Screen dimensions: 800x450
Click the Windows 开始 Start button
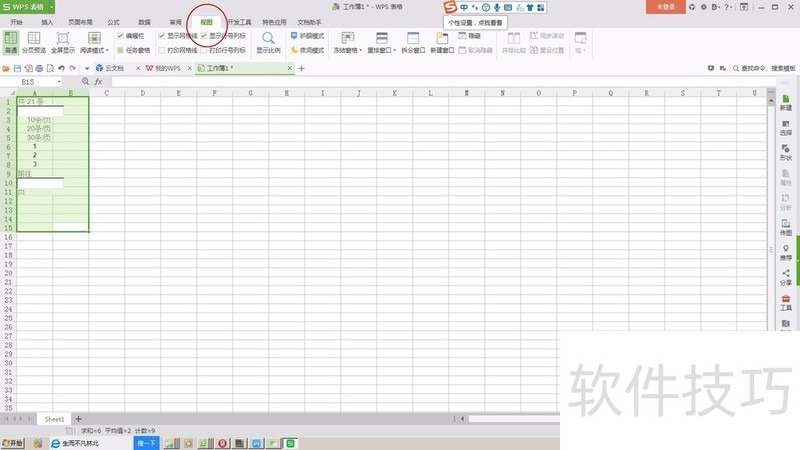[13, 443]
